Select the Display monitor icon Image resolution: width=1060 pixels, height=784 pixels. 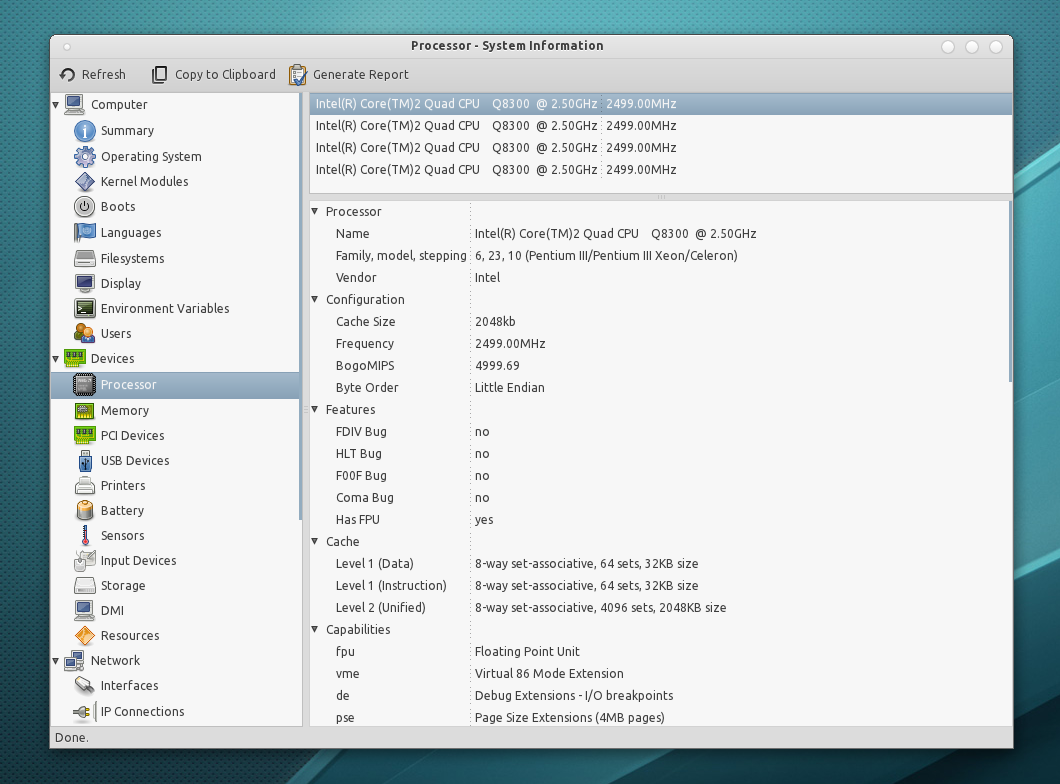[x=85, y=283]
